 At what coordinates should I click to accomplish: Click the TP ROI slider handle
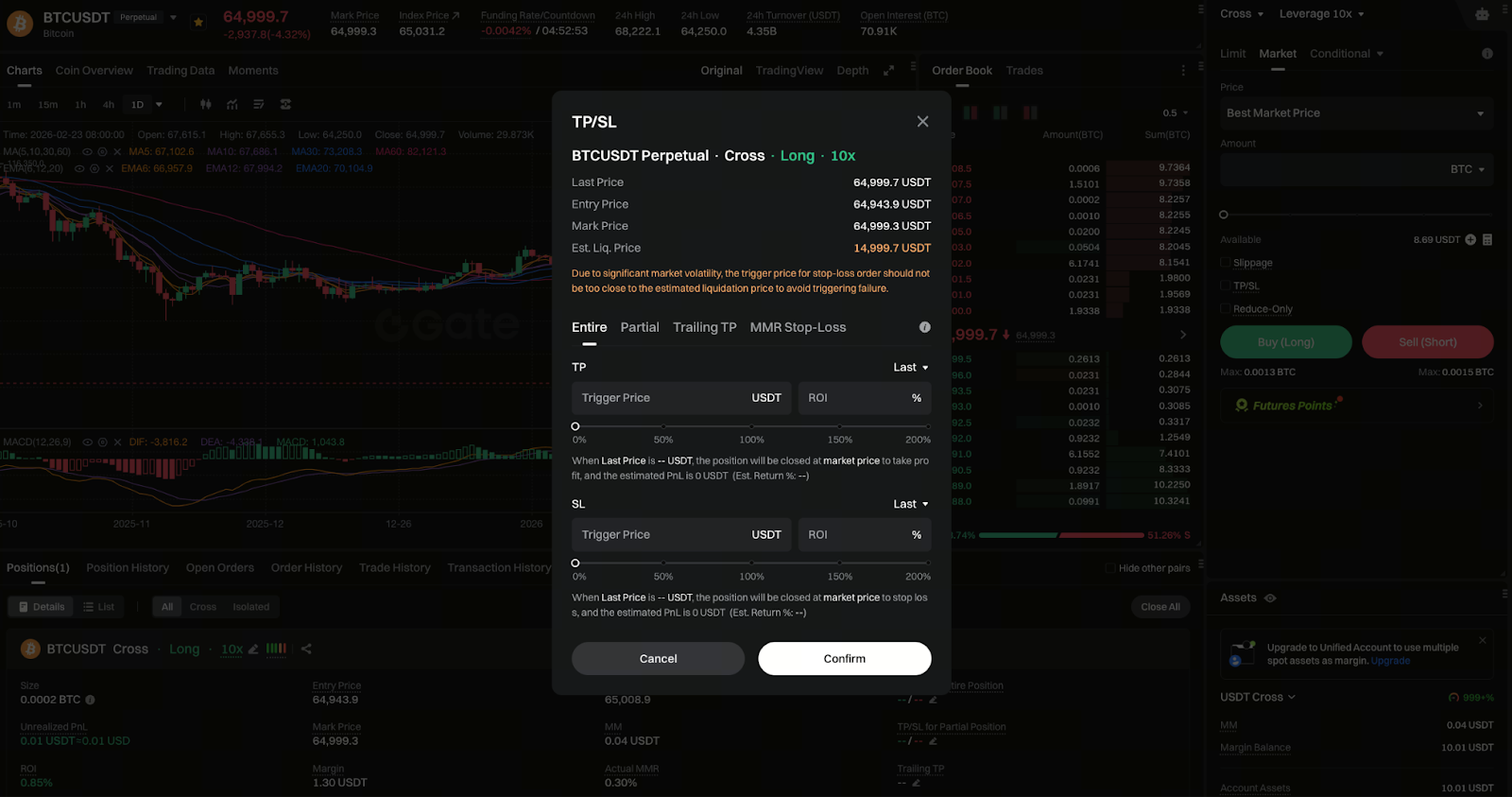[576, 426]
